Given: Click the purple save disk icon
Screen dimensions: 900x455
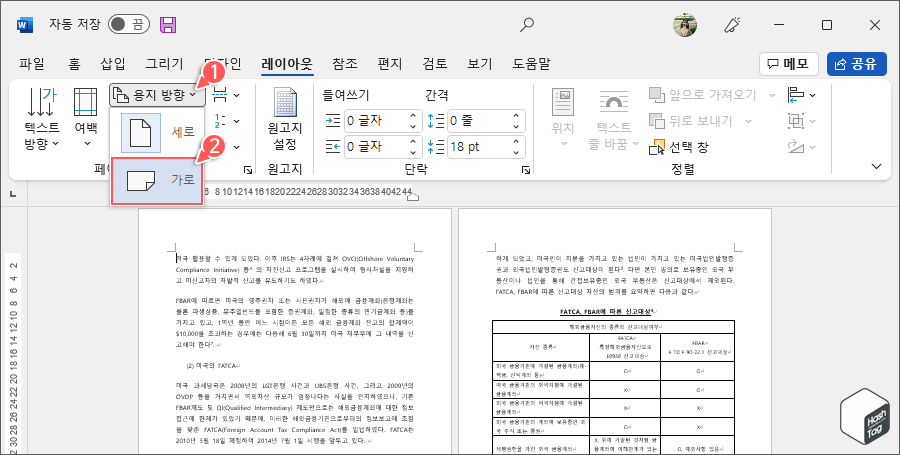Looking at the screenshot, I should click(x=168, y=24).
